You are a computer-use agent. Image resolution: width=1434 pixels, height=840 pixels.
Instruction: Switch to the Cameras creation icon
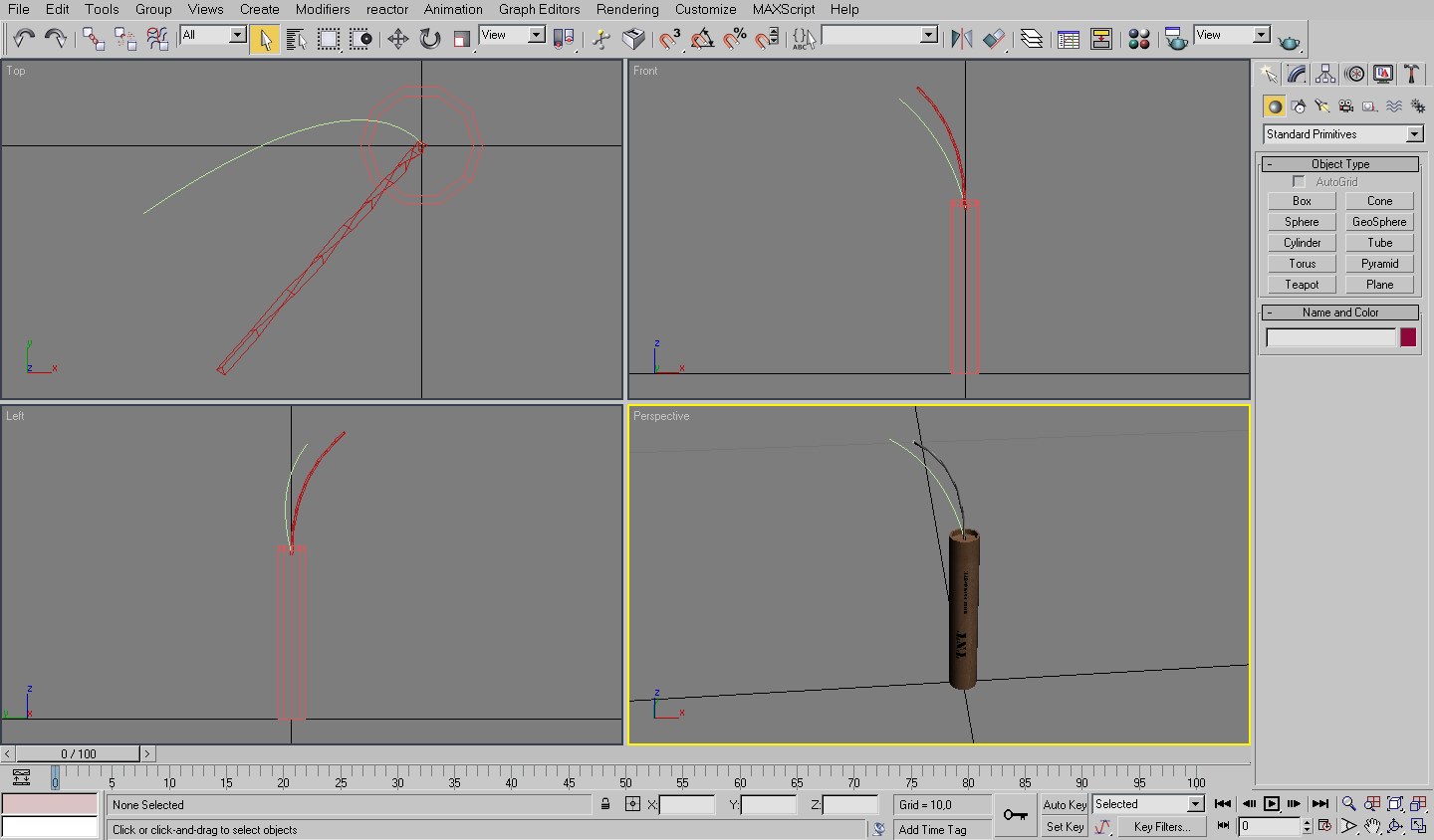(x=1346, y=105)
